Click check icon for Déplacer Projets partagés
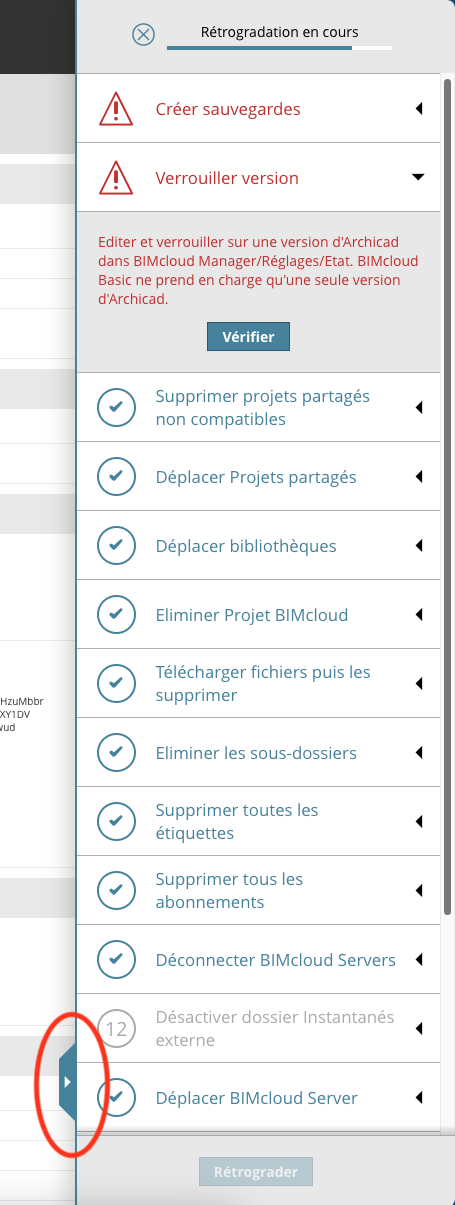Image resolution: width=455 pixels, height=1205 pixels. 117,476
